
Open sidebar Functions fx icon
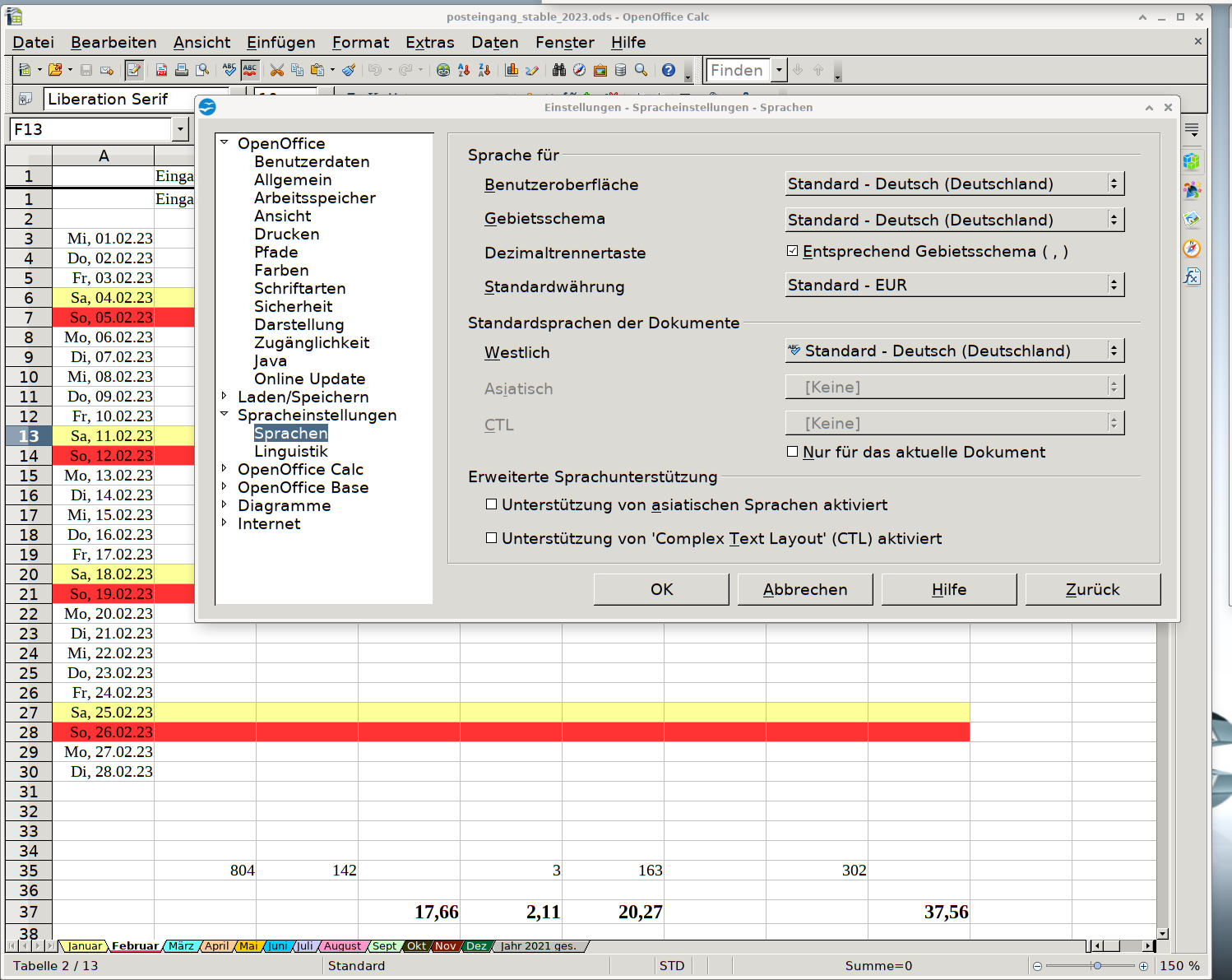[1192, 276]
